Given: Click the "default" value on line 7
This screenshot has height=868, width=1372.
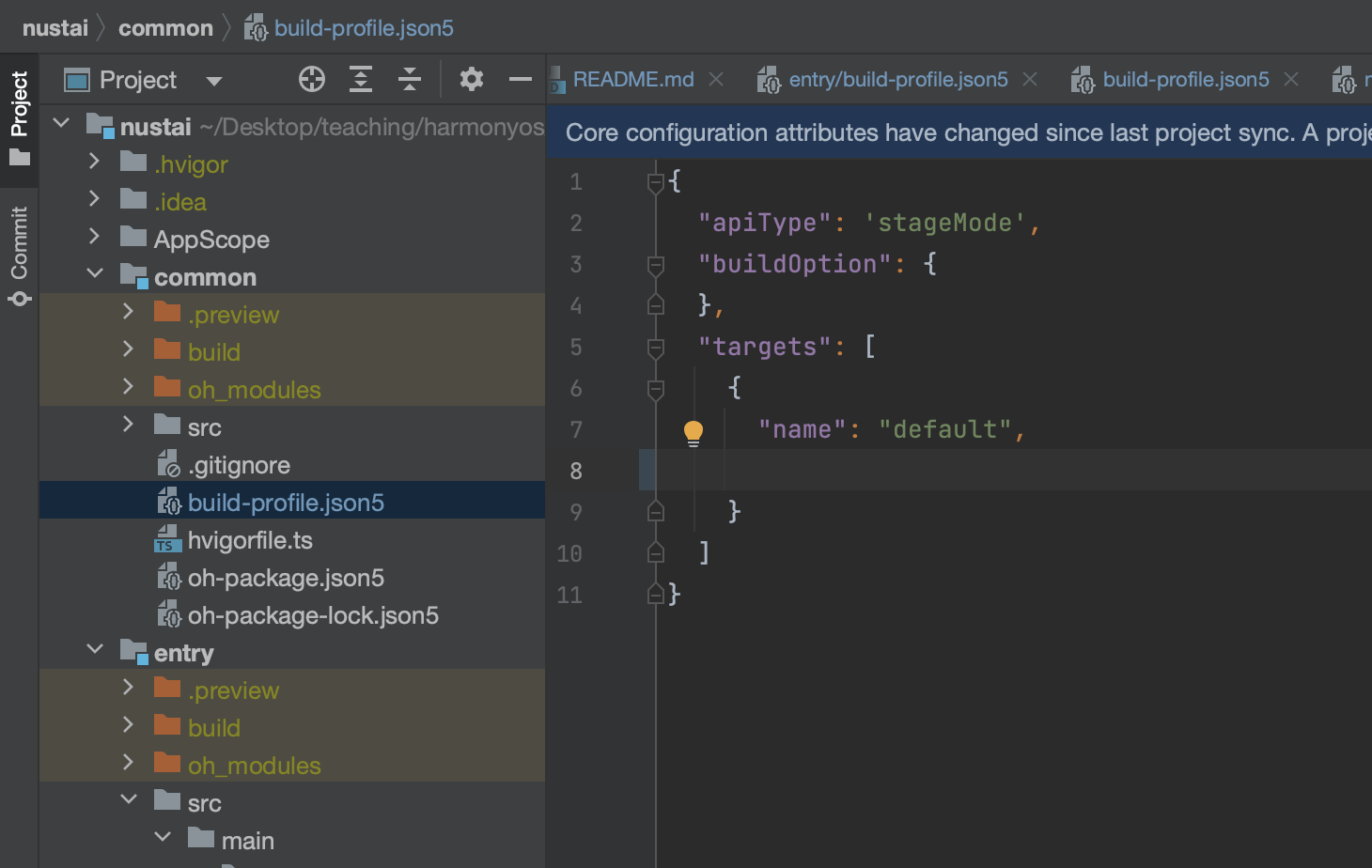Looking at the screenshot, I should pos(944,429).
